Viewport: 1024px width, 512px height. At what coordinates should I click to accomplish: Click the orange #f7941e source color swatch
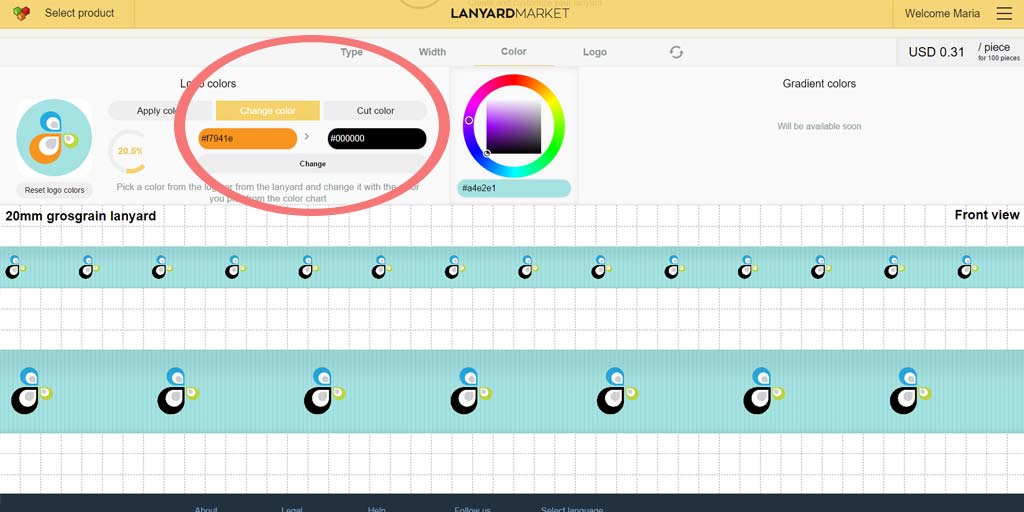[x=247, y=139]
